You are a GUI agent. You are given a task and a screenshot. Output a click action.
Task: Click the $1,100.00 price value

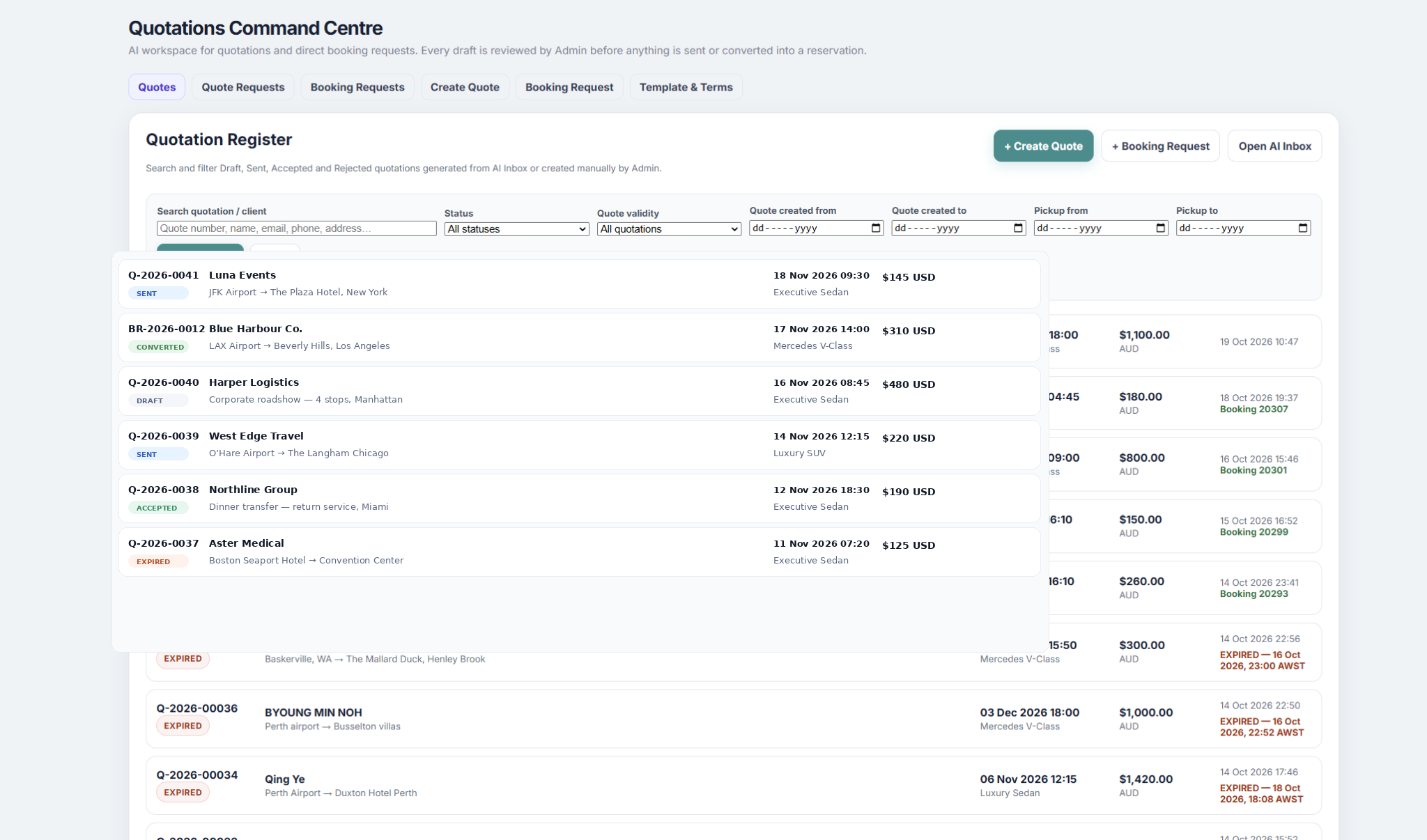pyautogui.click(x=1145, y=335)
